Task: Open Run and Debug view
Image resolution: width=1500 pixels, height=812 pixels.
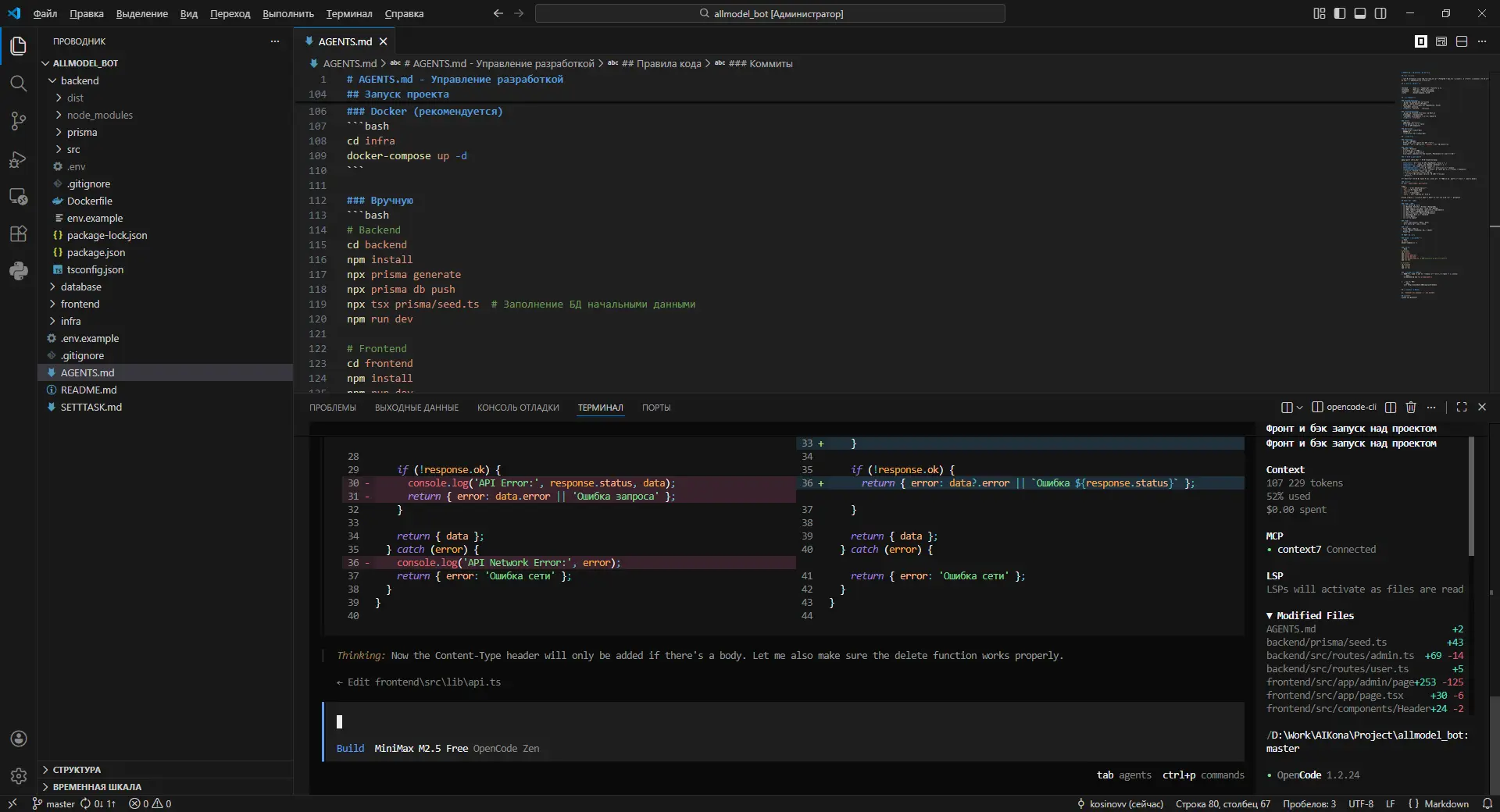Action: pyautogui.click(x=19, y=158)
